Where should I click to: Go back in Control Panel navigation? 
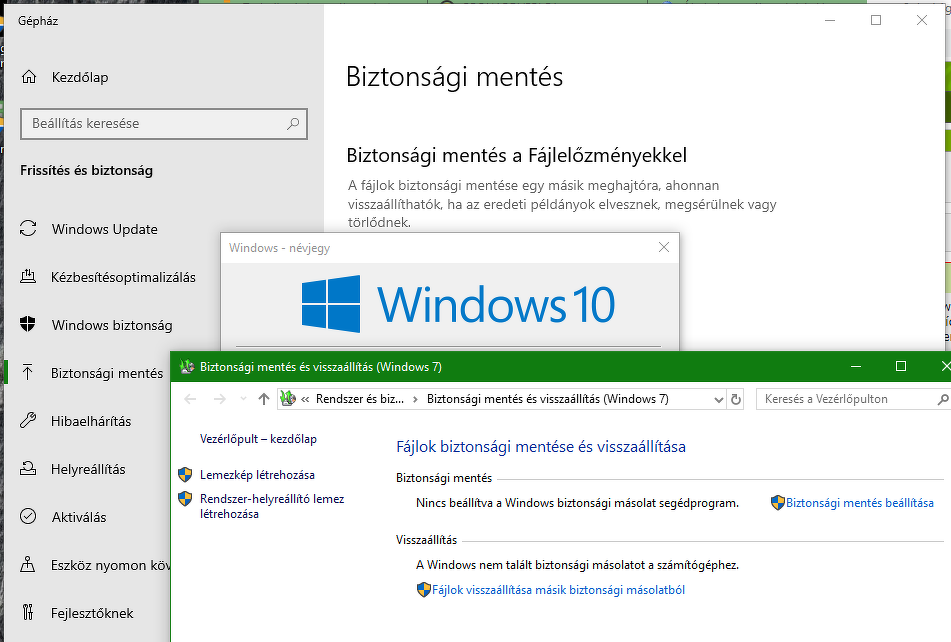point(190,399)
